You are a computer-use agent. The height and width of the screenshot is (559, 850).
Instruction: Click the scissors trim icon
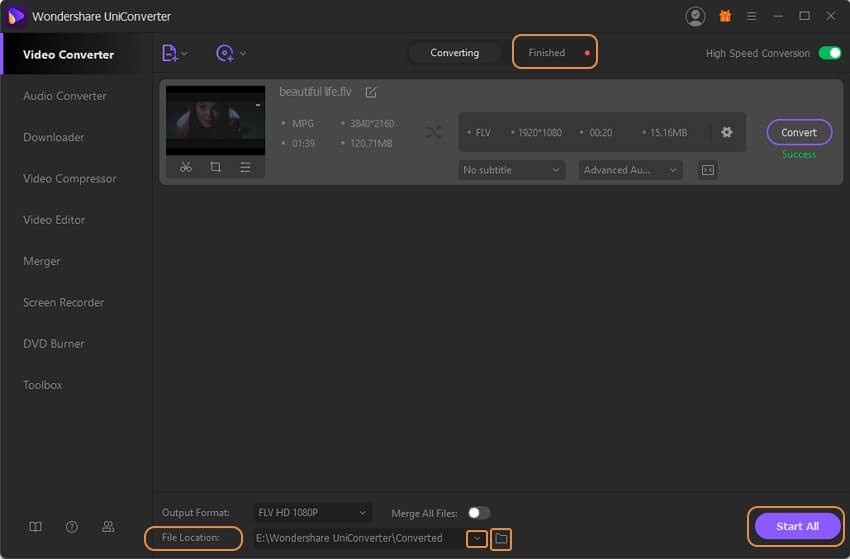[185, 167]
